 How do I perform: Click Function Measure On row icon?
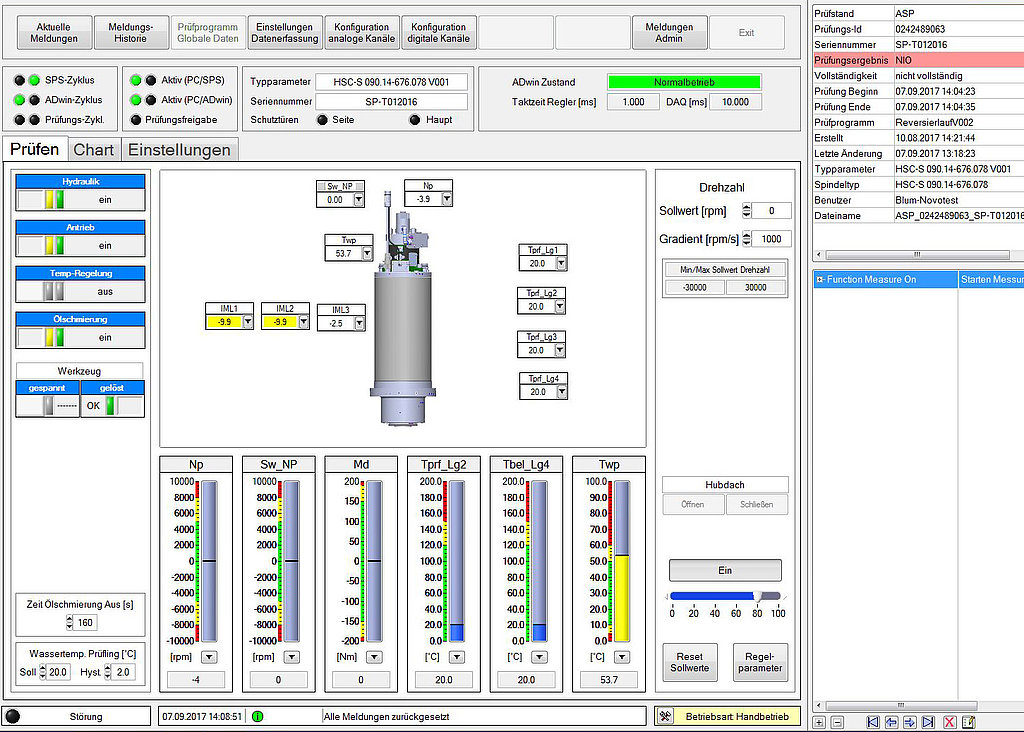click(x=820, y=279)
